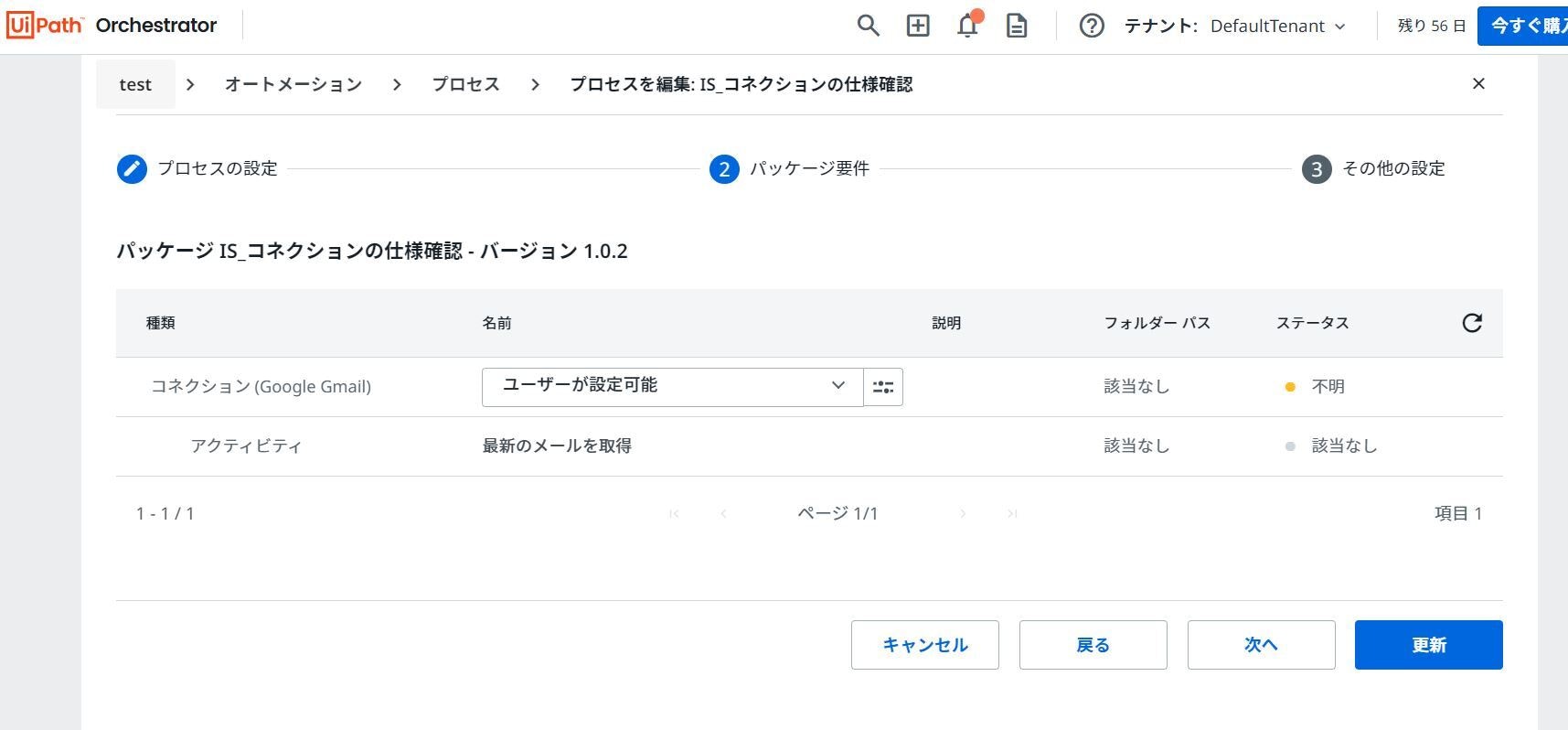Click the 今すぐ購入 button
Image resolution: width=1568 pixels, height=730 pixels.
click(x=1522, y=26)
